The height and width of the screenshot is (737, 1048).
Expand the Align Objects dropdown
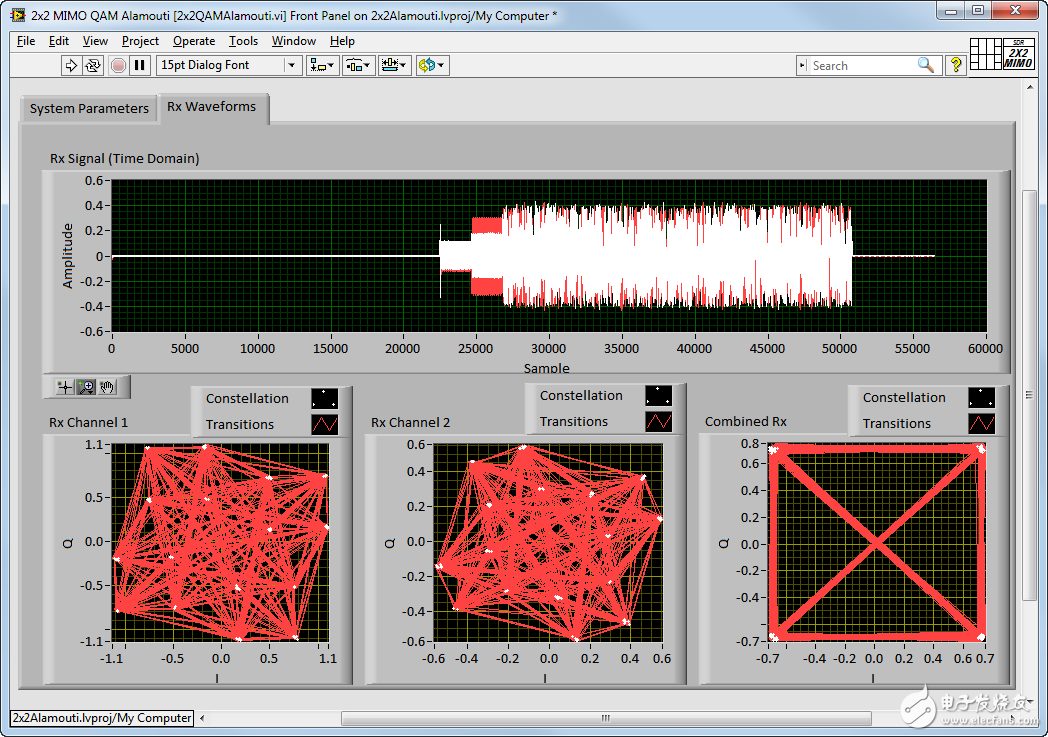click(x=323, y=65)
